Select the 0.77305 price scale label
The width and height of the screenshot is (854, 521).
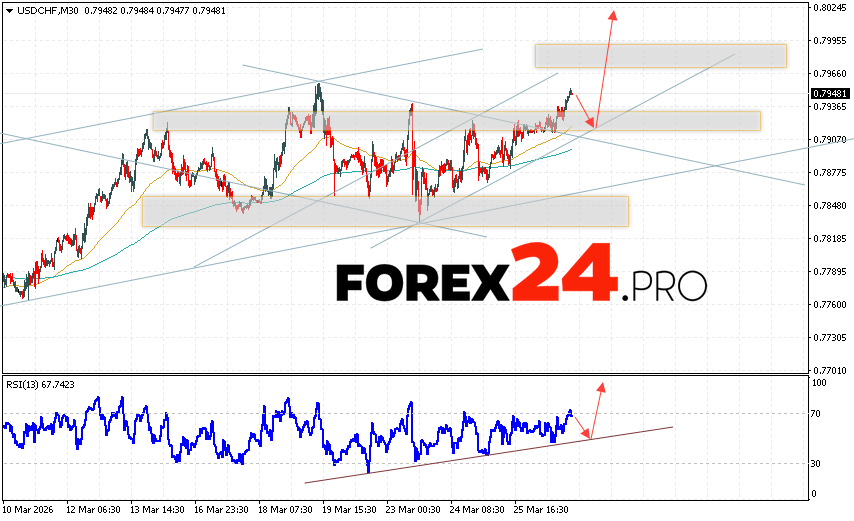pyautogui.click(x=829, y=338)
